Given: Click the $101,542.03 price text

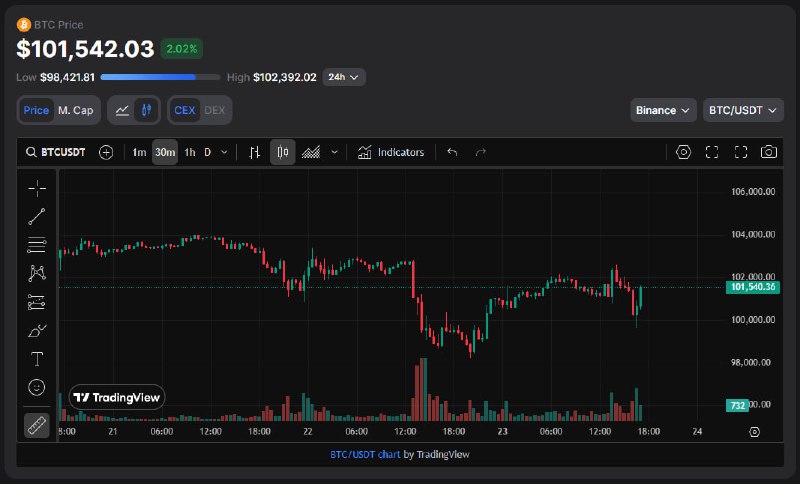Looking at the screenshot, I should pyautogui.click(x=85, y=49).
